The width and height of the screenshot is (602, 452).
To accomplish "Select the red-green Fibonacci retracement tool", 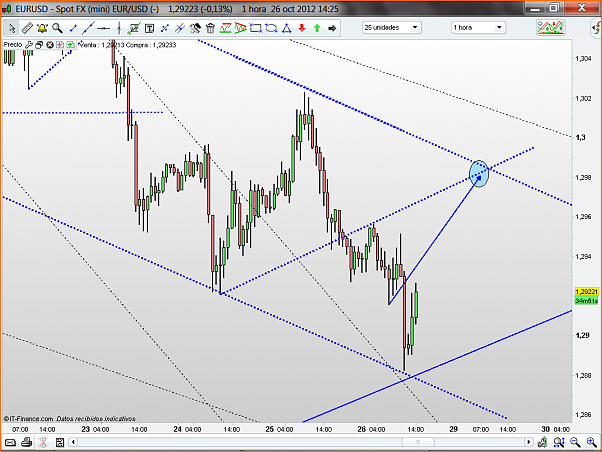I will tap(225, 28).
